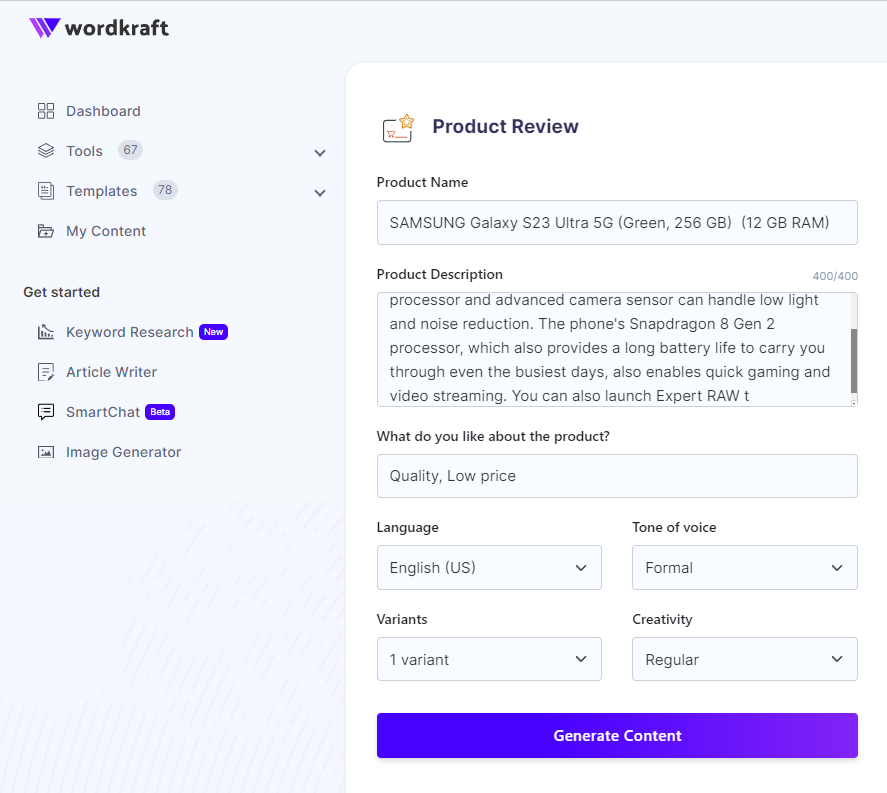Click the SmartChat speech bubble icon
The height and width of the screenshot is (793, 887).
point(44,411)
